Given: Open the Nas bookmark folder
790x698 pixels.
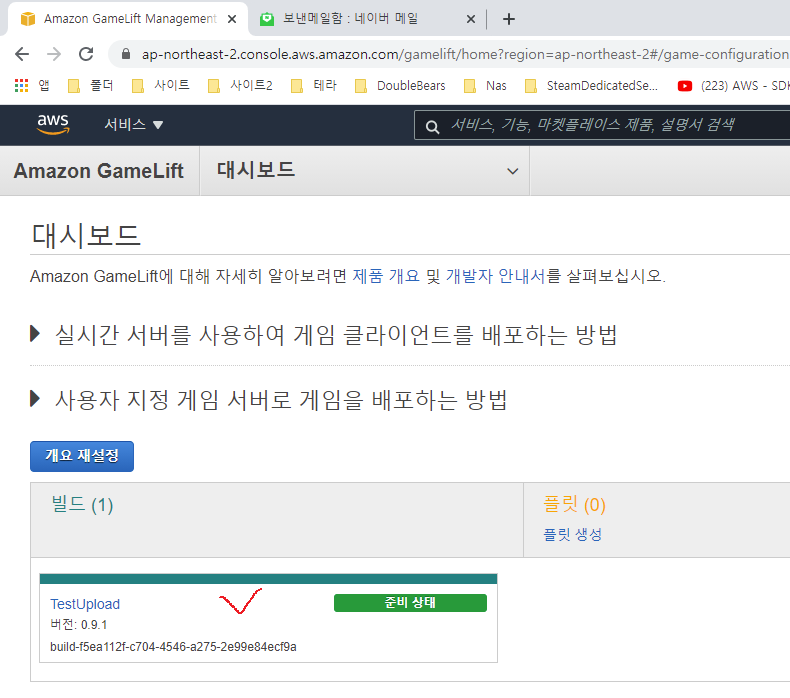Looking at the screenshot, I should (485, 86).
